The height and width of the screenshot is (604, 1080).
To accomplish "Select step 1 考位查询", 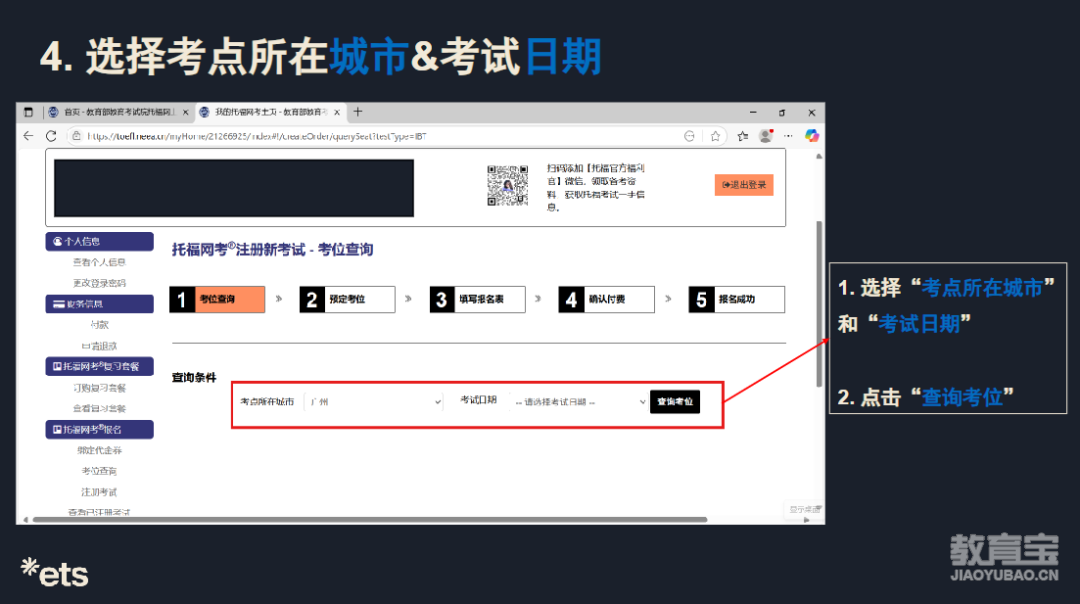I will pyautogui.click(x=217, y=300).
